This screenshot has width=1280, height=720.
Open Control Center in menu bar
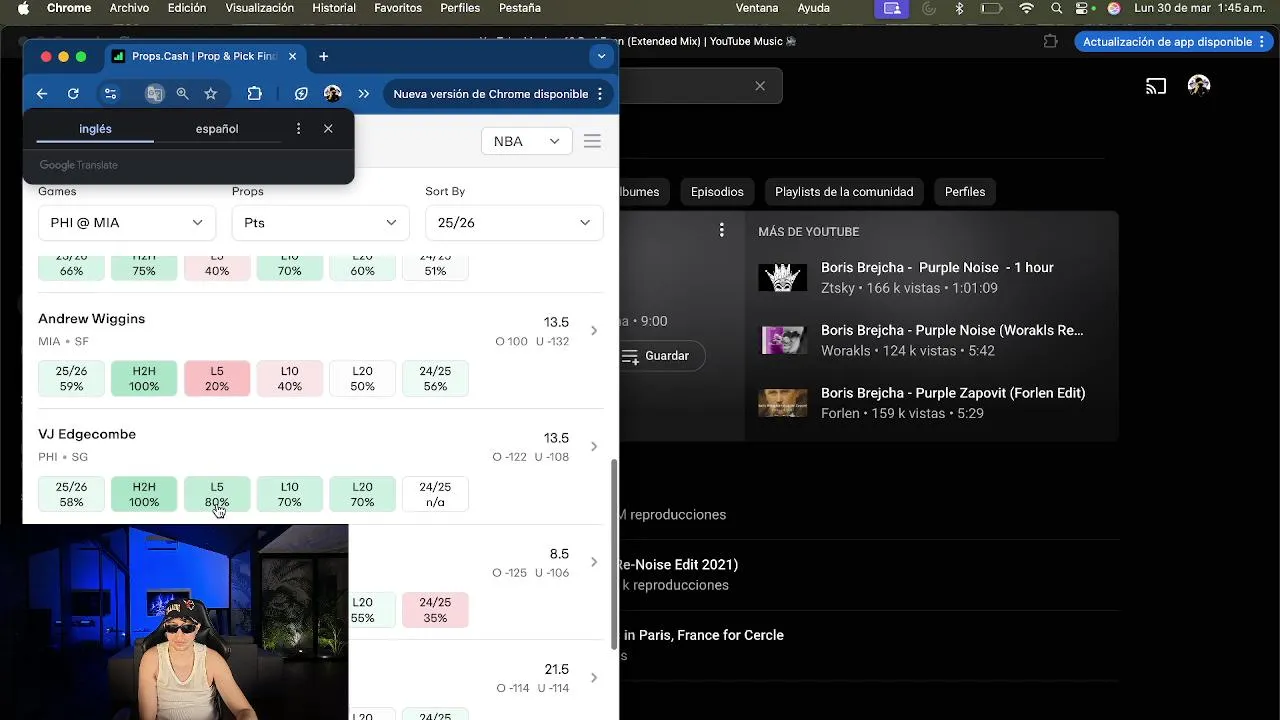click(1084, 8)
